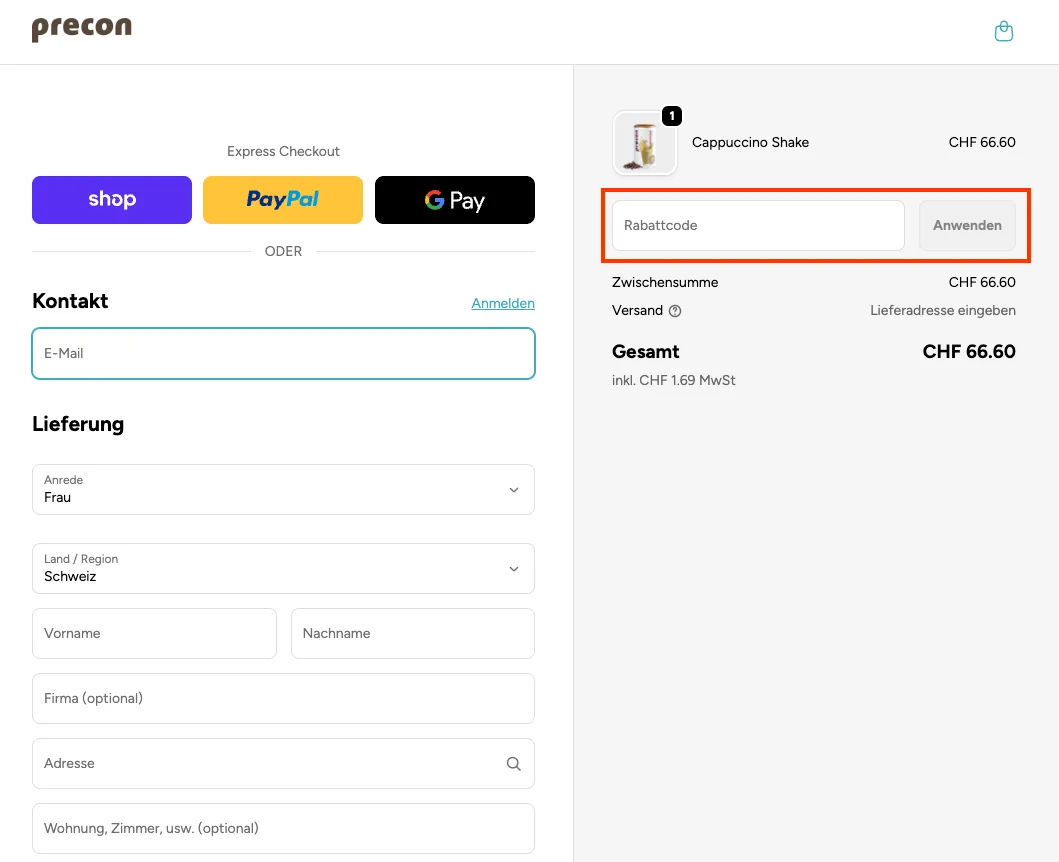The height and width of the screenshot is (862, 1059).
Task: Pay with Google Pay express button
Action: [x=455, y=200]
